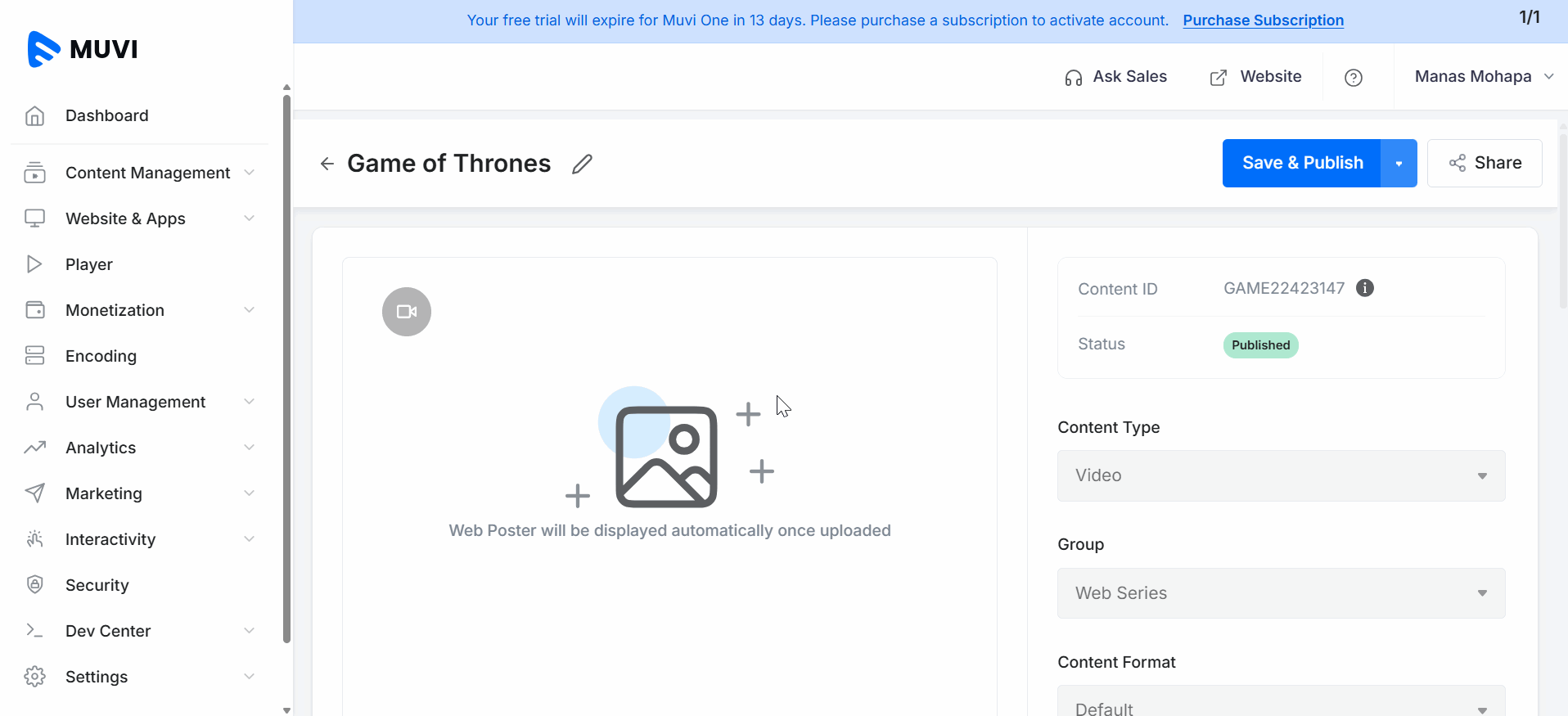The height and width of the screenshot is (716, 1568).
Task: Expand the Manas Mohapa user menu
Action: click(x=1483, y=77)
